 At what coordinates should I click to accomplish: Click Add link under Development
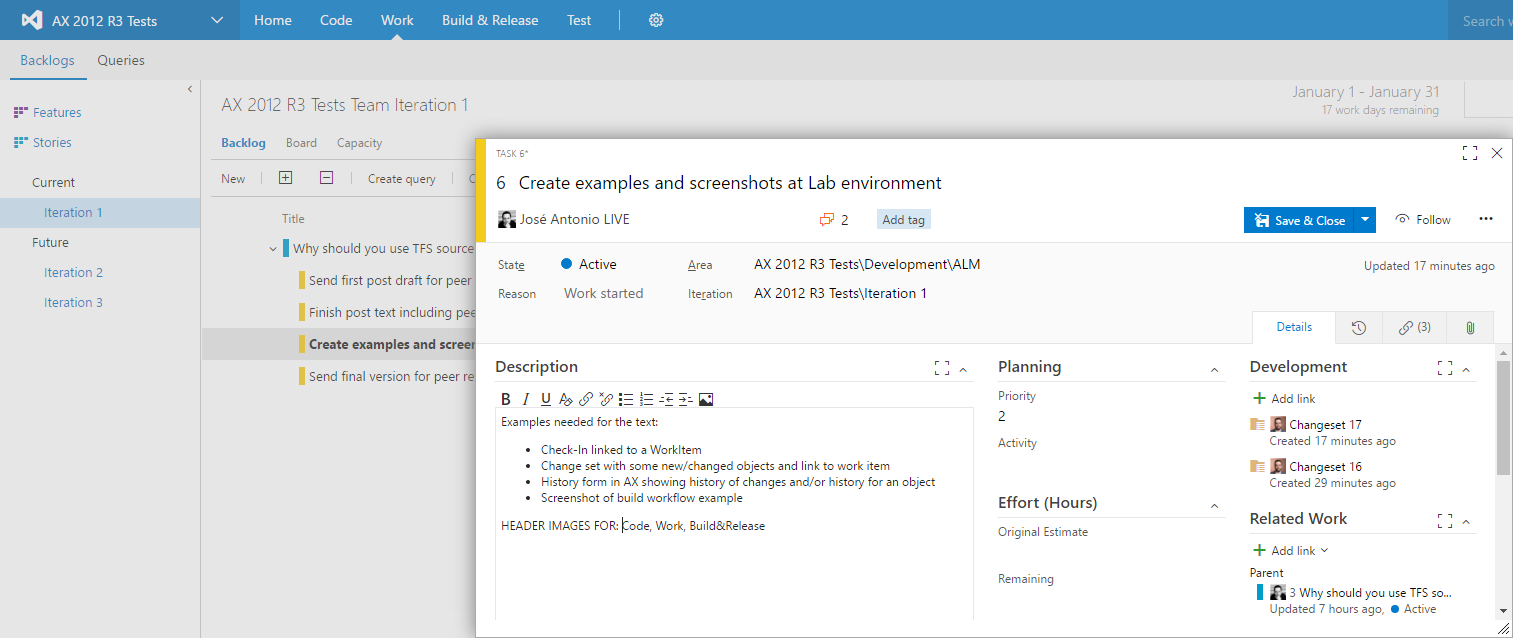click(x=1286, y=398)
